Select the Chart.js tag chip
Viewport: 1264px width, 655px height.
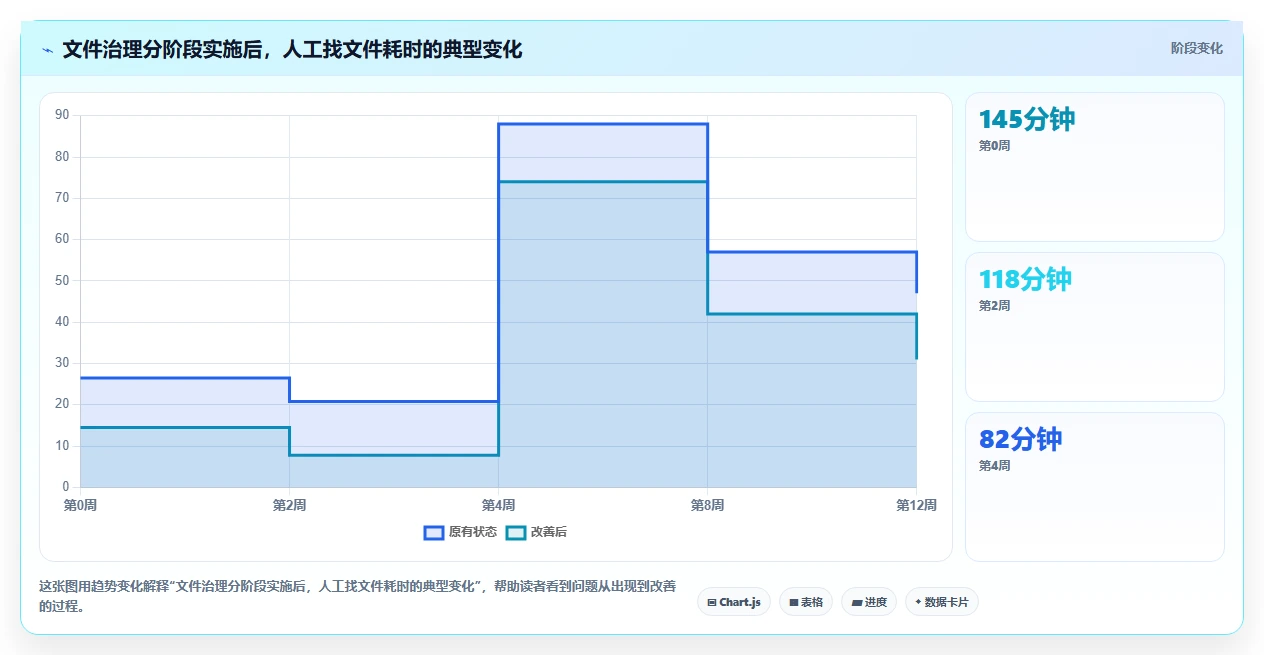734,602
